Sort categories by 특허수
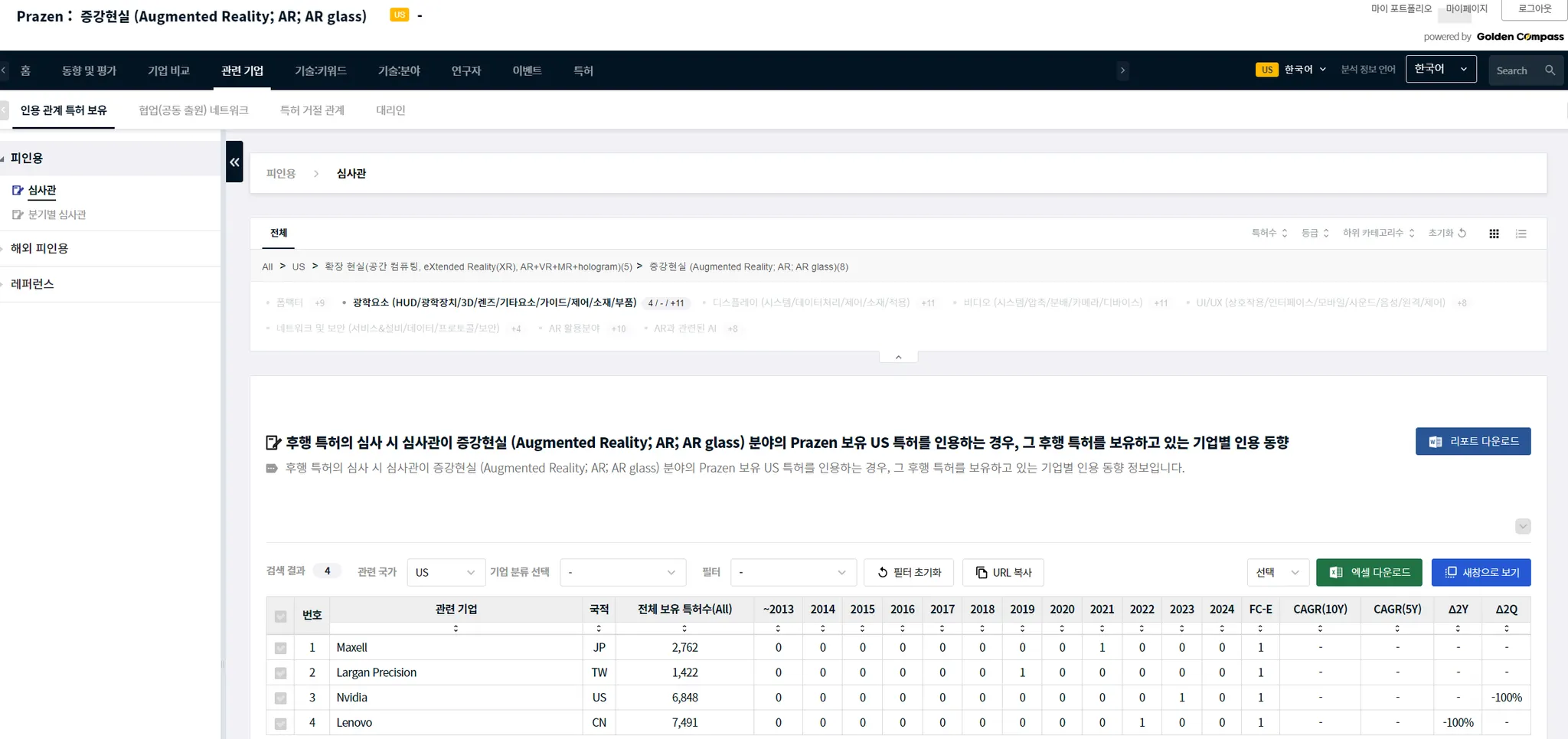The width and height of the screenshot is (1568, 739). [x=1269, y=233]
